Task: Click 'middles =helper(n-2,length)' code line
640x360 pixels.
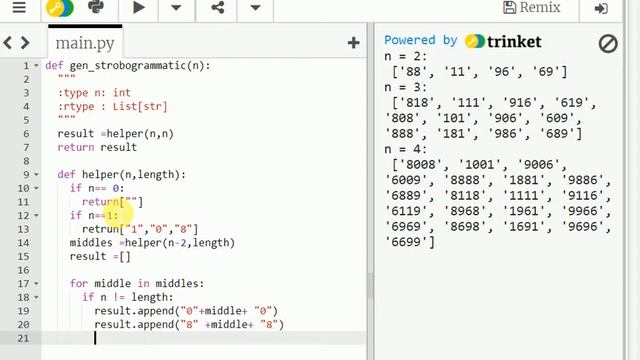Action: tap(152, 243)
